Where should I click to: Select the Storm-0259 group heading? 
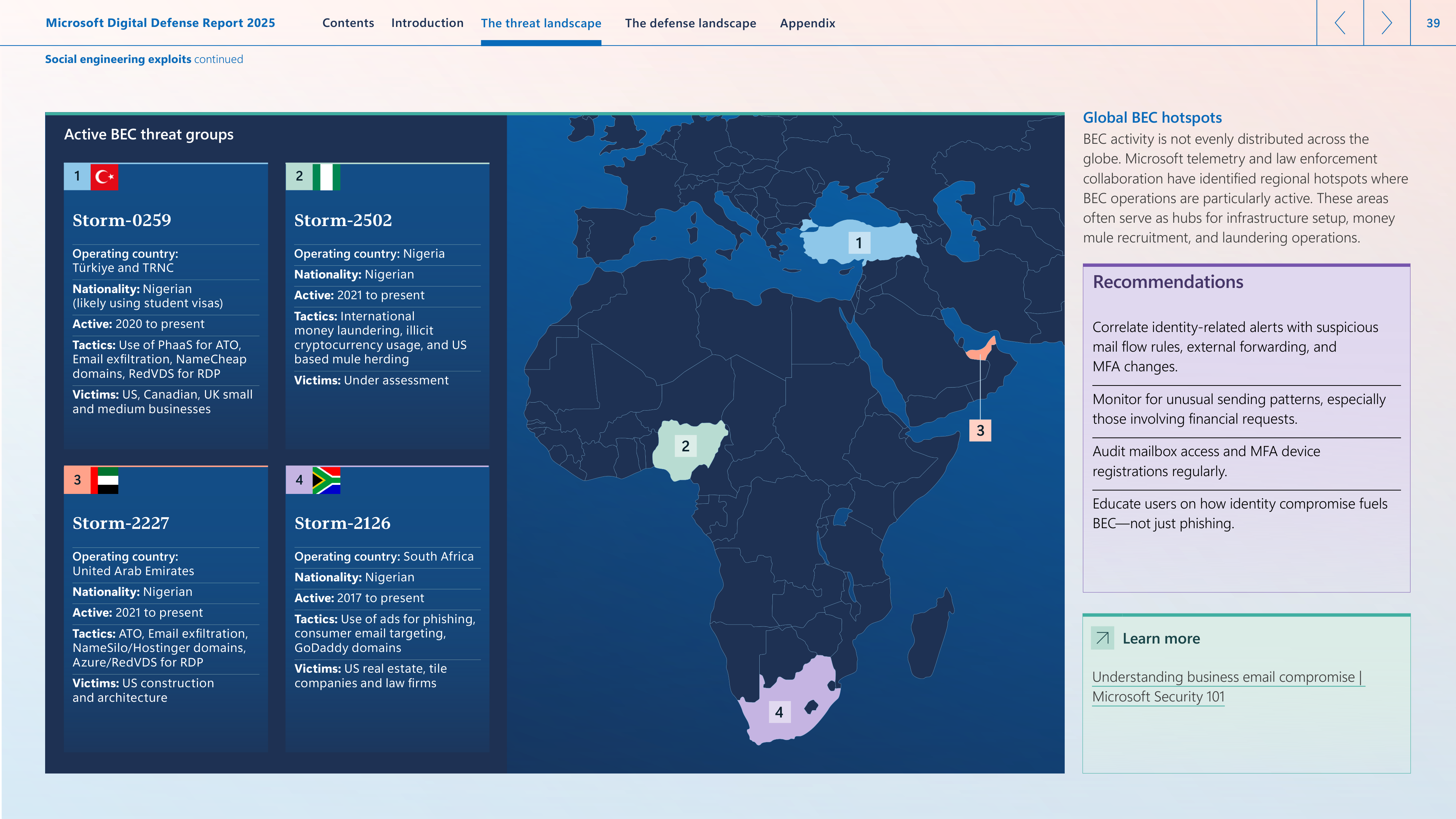(x=122, y=220)
